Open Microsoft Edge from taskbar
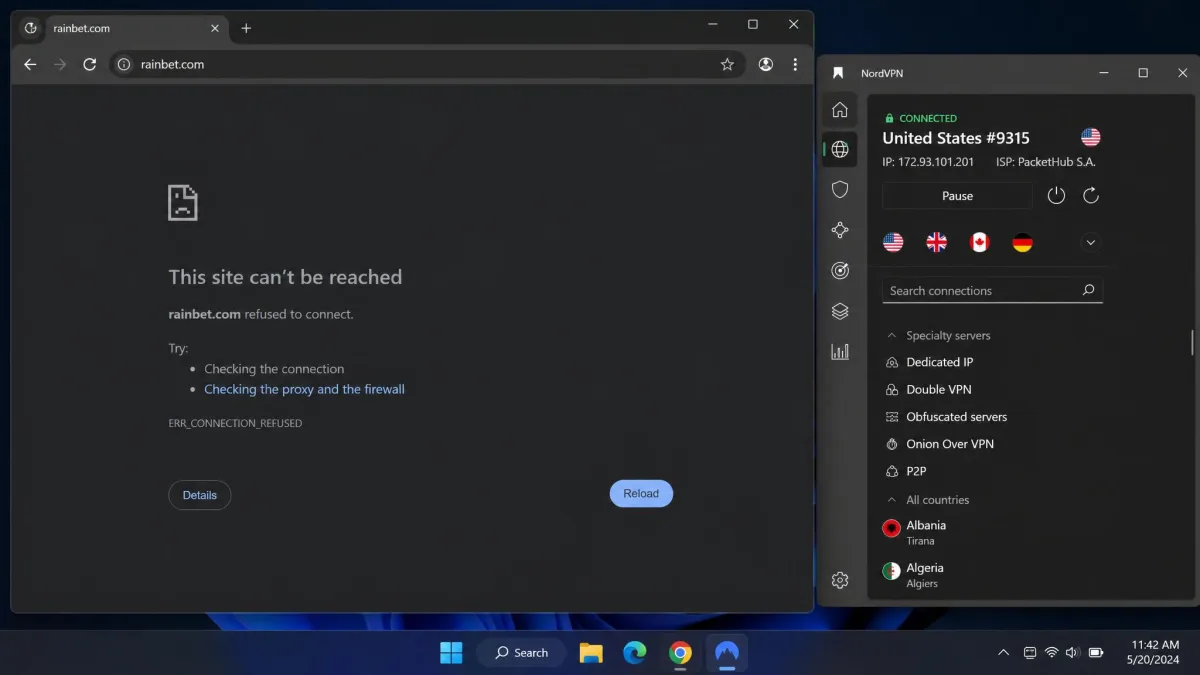 635,653
